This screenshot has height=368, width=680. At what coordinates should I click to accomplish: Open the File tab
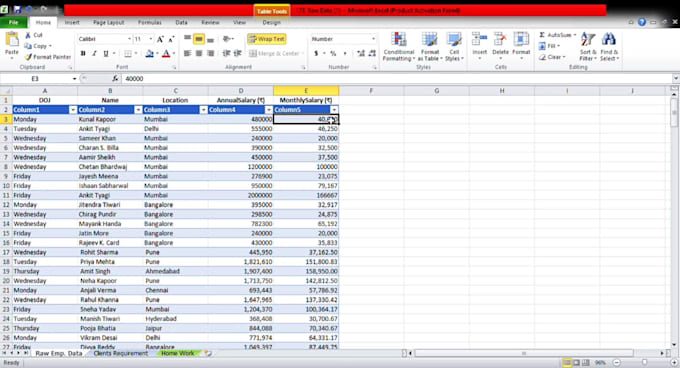[x=13, y=22]
